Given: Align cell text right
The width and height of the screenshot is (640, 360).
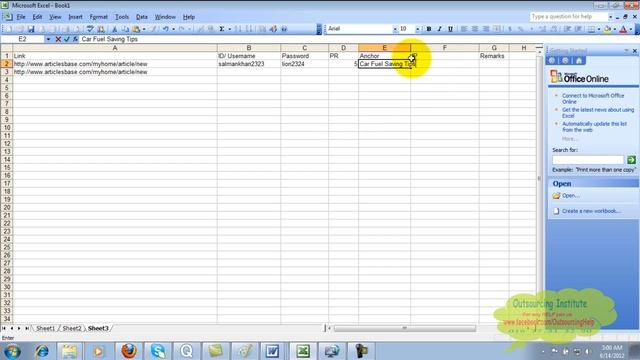Looking at the screenshot, I should click(486, 29).
